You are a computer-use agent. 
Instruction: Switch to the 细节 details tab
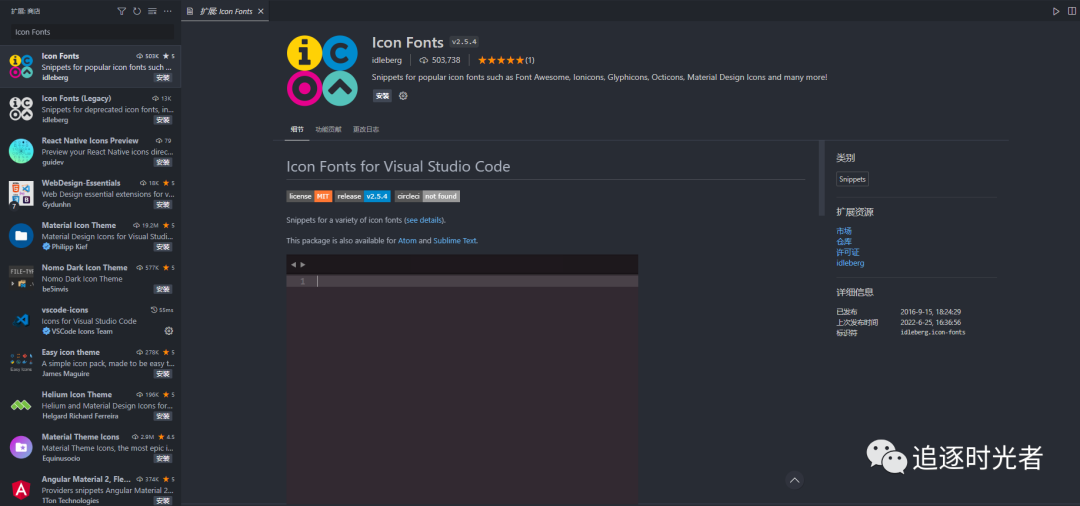297,129
